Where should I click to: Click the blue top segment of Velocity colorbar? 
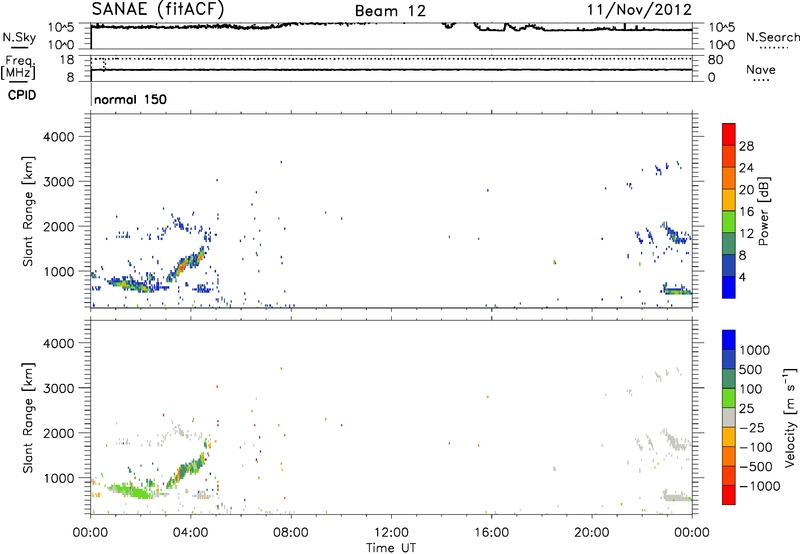729,340
